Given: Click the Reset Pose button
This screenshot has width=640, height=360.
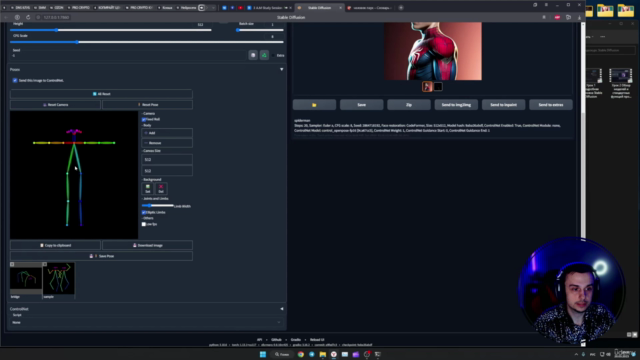Looking at the screenshot, I should 147,105.
